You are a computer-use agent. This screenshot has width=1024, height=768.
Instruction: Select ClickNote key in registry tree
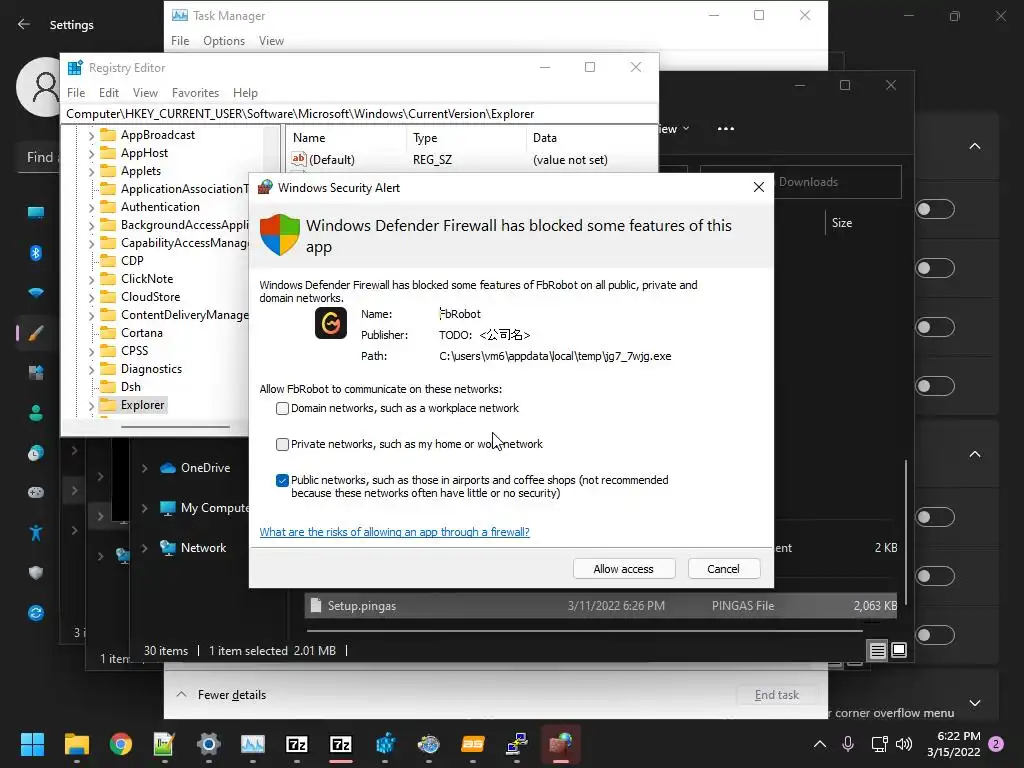click(x=147, y=279)
